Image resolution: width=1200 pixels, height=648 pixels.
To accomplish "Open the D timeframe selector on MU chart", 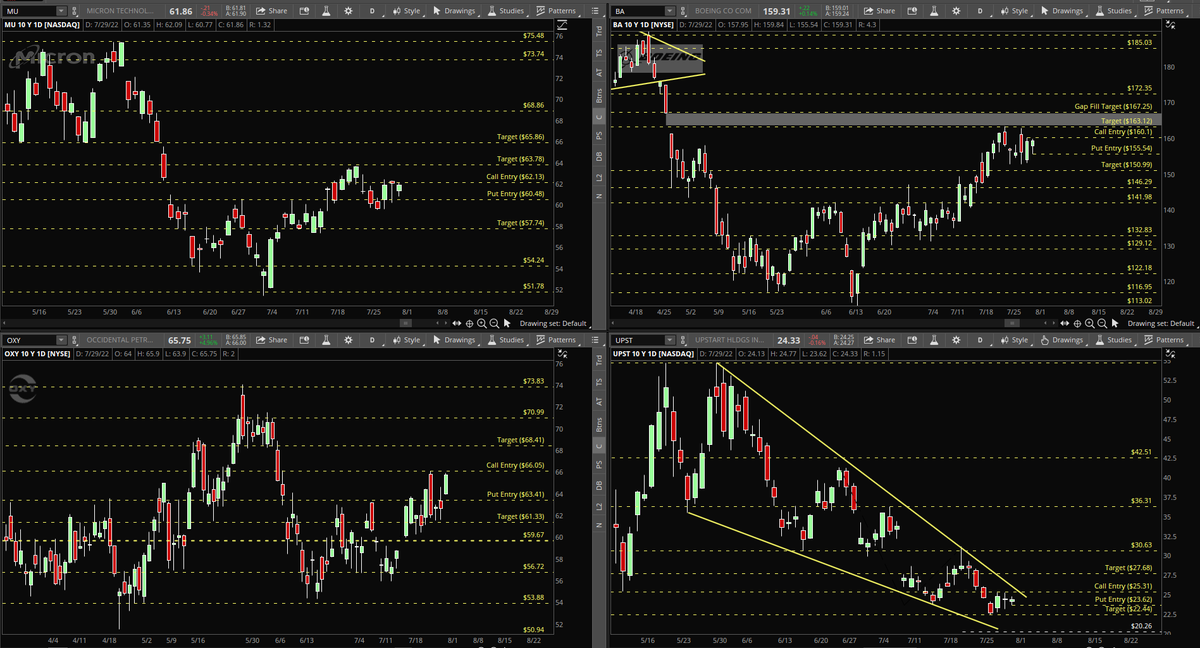I will [x=373, y=10].
